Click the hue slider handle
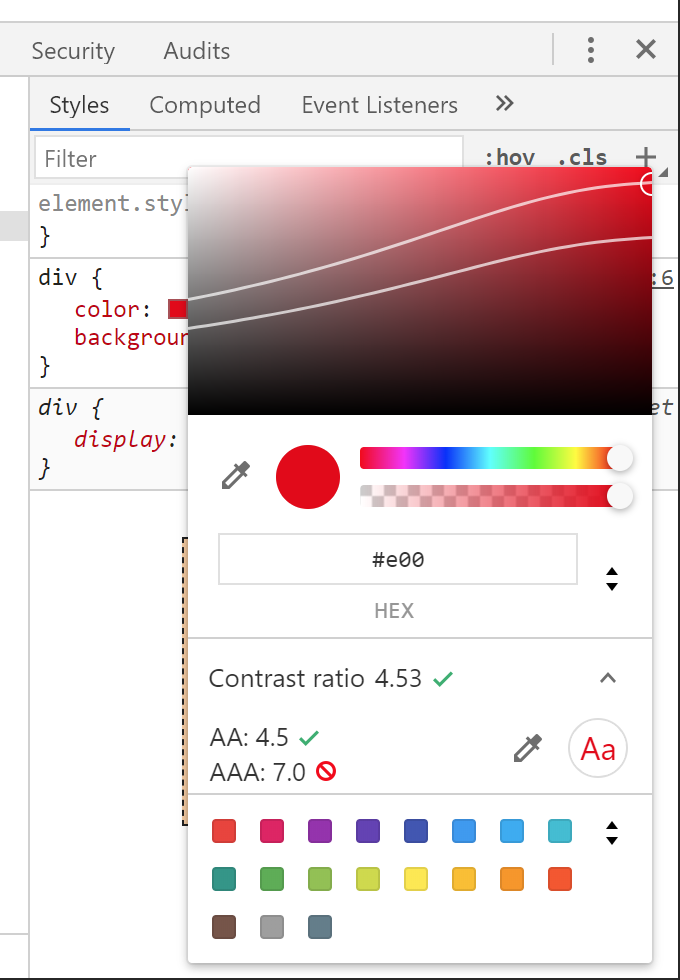The width and height of the screenshot is (680, 980). pyautogui.click(x=620, y=458)
